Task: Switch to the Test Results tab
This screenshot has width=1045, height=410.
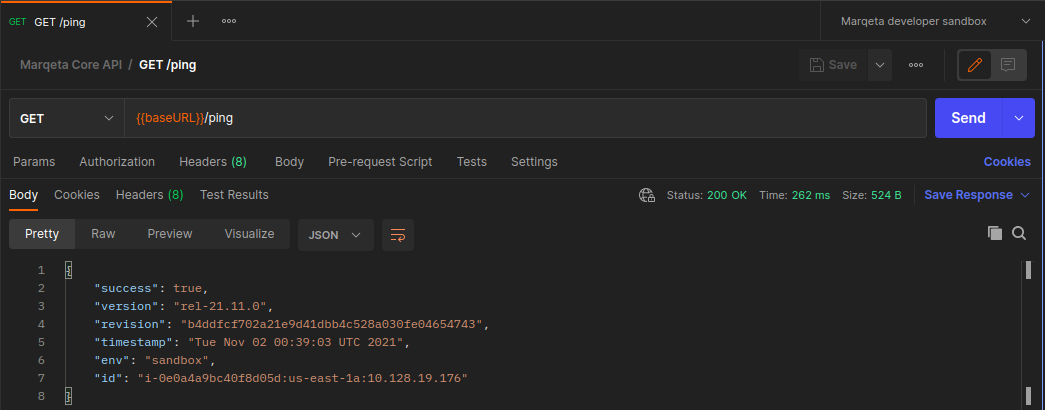Action: (234, 195)
